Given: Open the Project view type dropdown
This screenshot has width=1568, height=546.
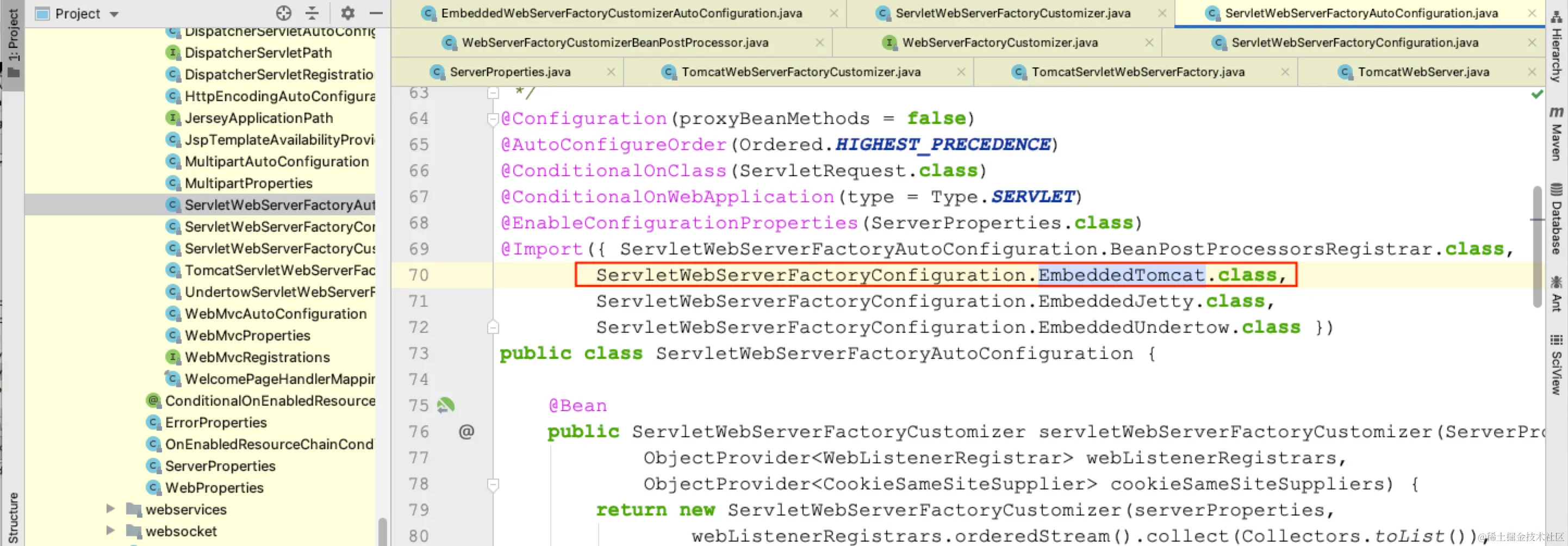Looking at the screenshot, I should point(114,14).
